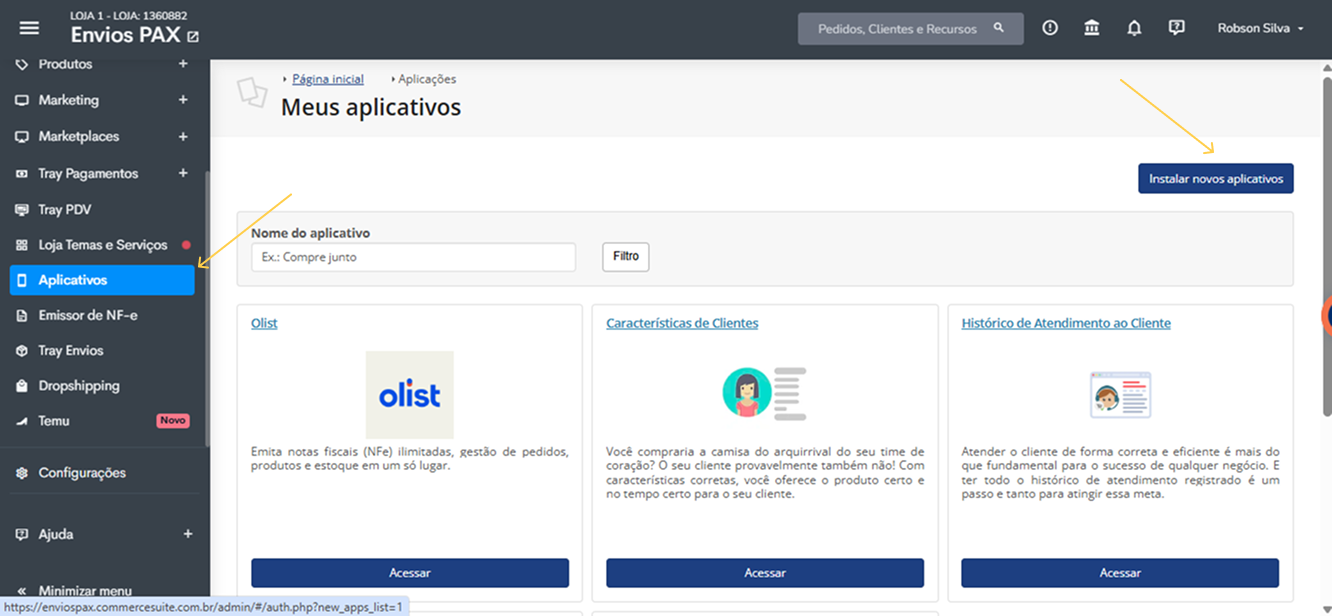Expand the Produtos menu plus sign

pyautogui.click(x=183, y=64)
